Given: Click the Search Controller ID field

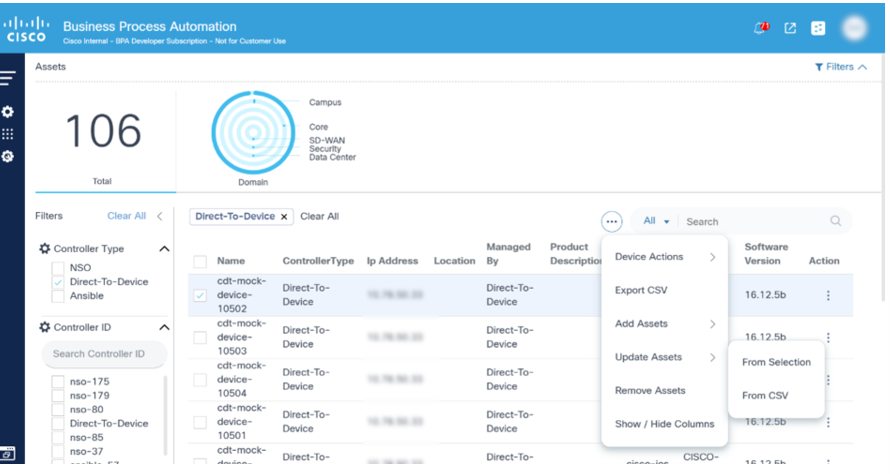Looking at the screenshot, I should pyautogui.click(x=102, y=354).
